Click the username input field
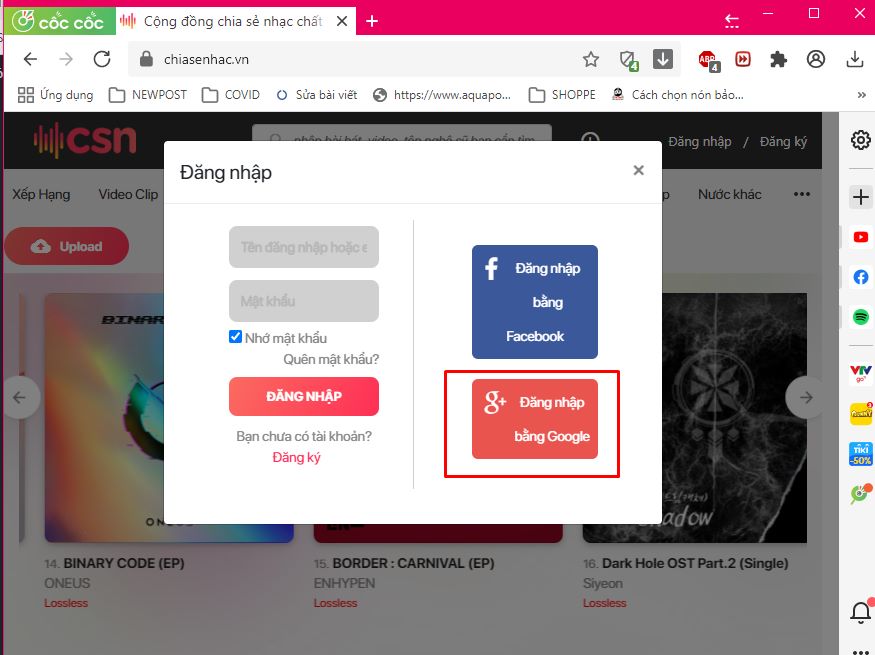 tap(304, 247)
